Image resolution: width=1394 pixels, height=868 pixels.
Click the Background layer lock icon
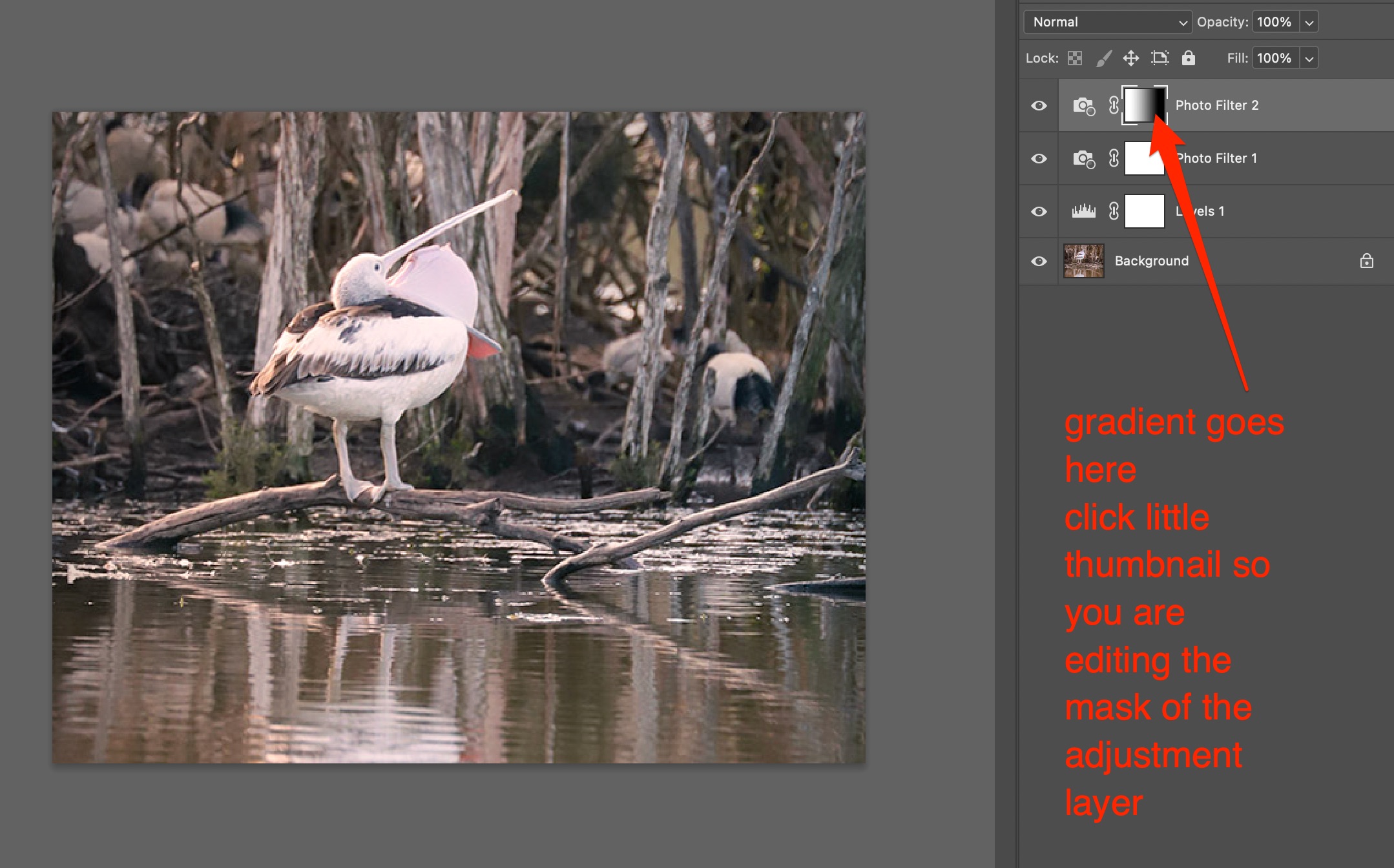[x=1366, y=261]
